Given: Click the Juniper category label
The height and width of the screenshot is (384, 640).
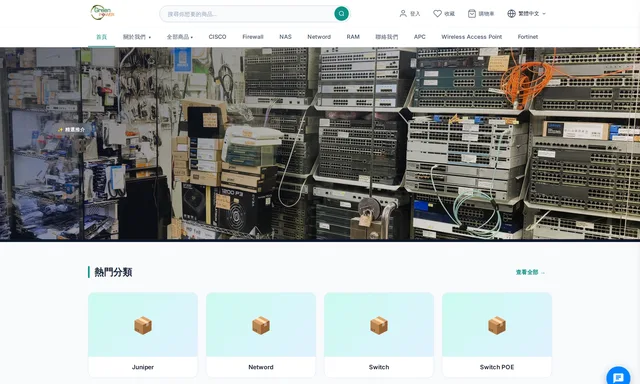Looking at the screenshot, I should pyautogui.click(x=143, y=367).
